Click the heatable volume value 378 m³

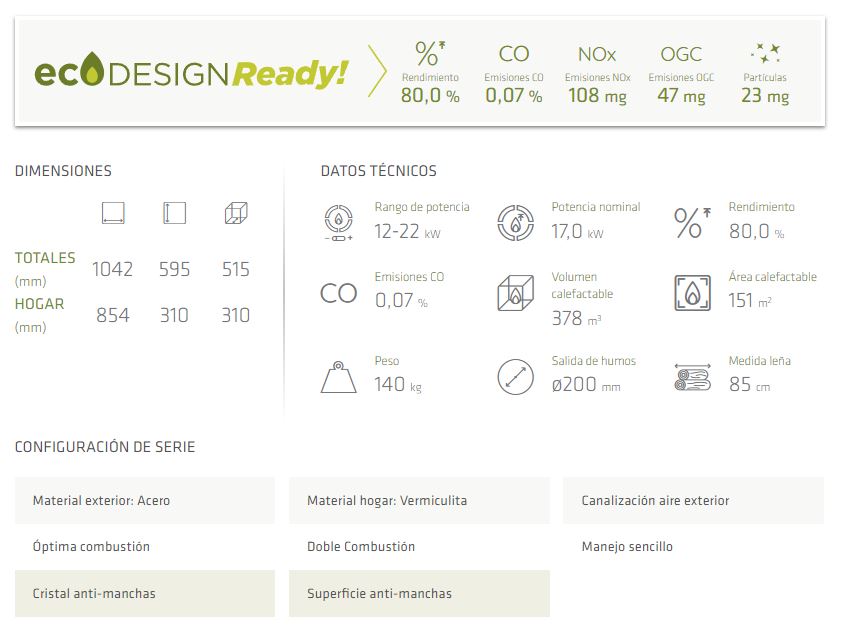click(x=576, y=318)
